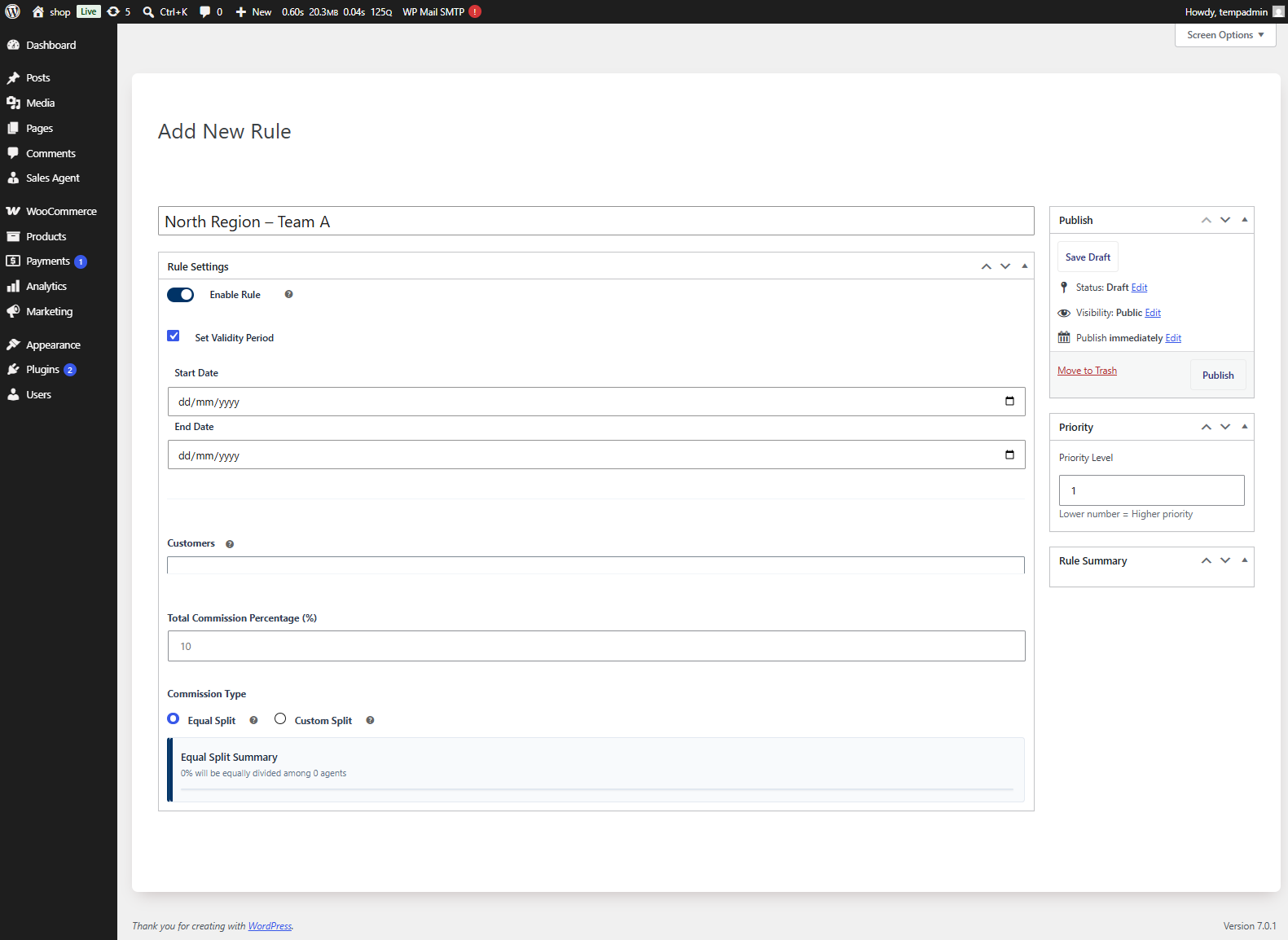Click the tempadmin avatar icon
This screenshot has width=1288, height=940.
[x=1278, y=11]
